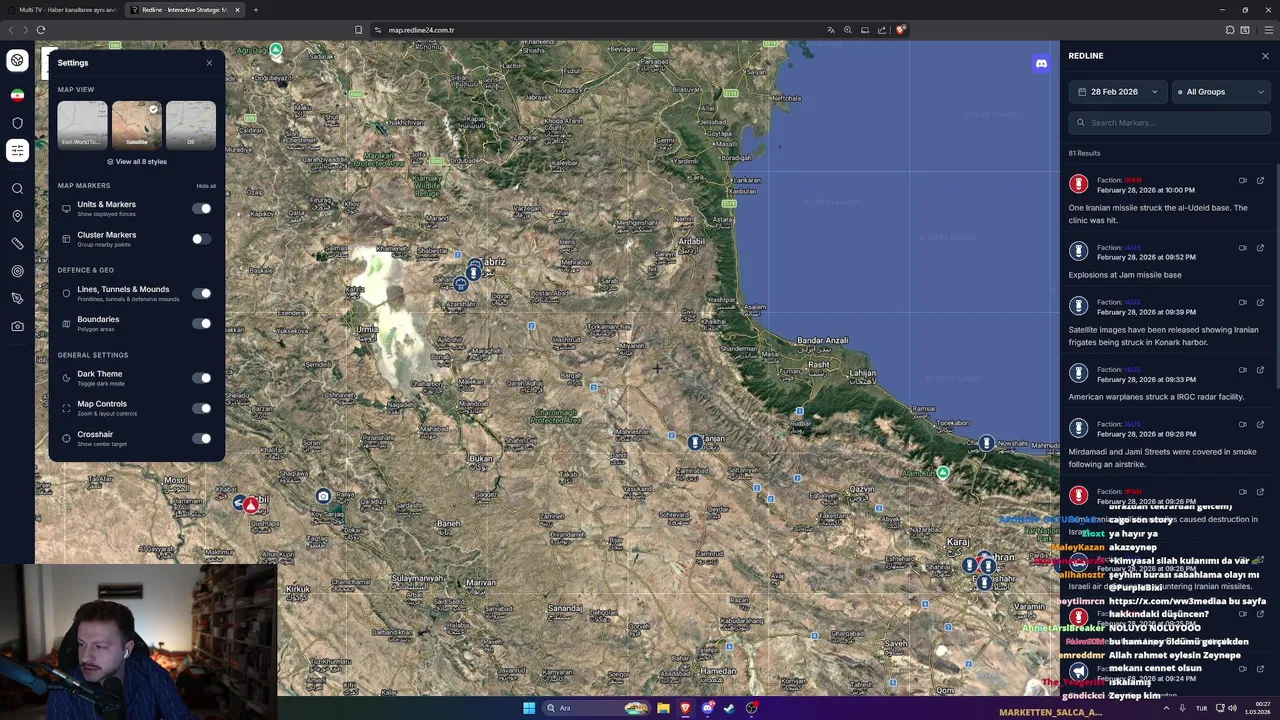
Task: Choose the Satellite map style thumbnail
Action: [x=136, y=124]
